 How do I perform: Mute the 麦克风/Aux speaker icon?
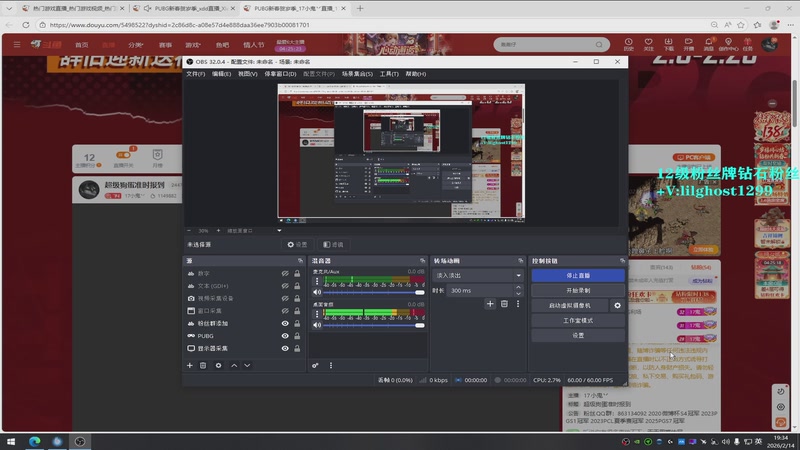coord(317,292)
